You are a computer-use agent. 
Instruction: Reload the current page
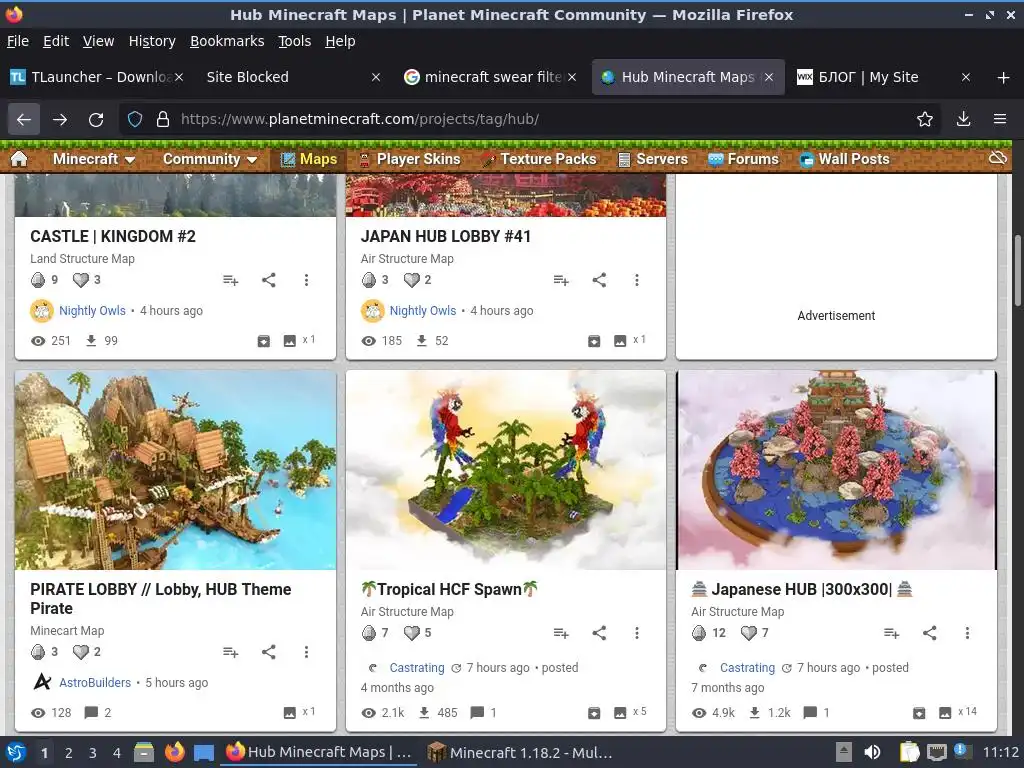96,119
